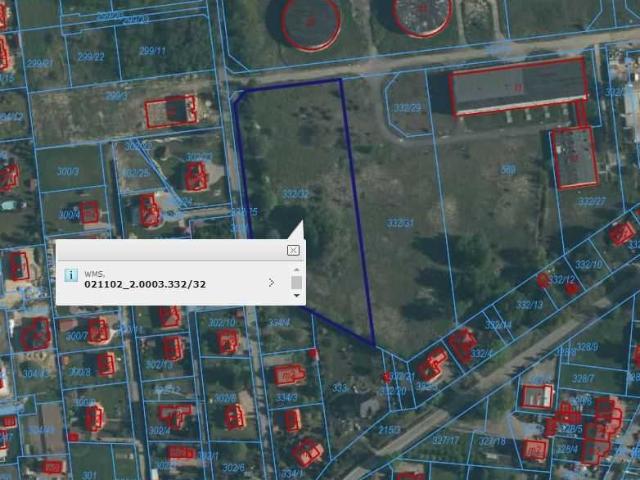The image size is (640, 480).
Task: Click parcel label 299/11 on map
Action: [152, 51]
